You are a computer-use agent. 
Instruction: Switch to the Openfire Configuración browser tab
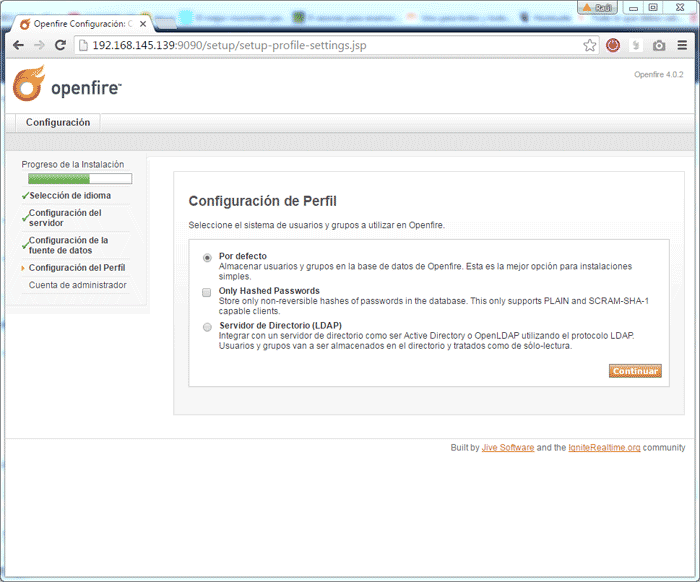coord(82,23)
